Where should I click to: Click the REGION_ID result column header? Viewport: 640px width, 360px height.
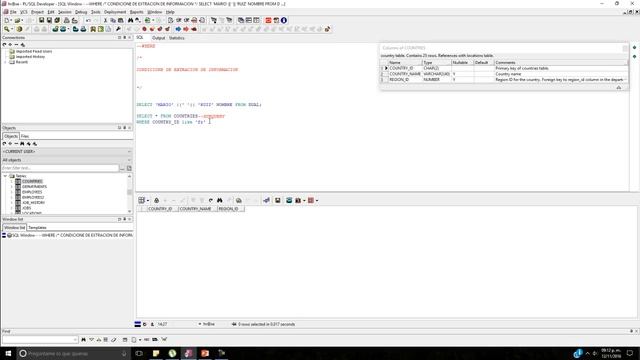click(x=230, y=209)
